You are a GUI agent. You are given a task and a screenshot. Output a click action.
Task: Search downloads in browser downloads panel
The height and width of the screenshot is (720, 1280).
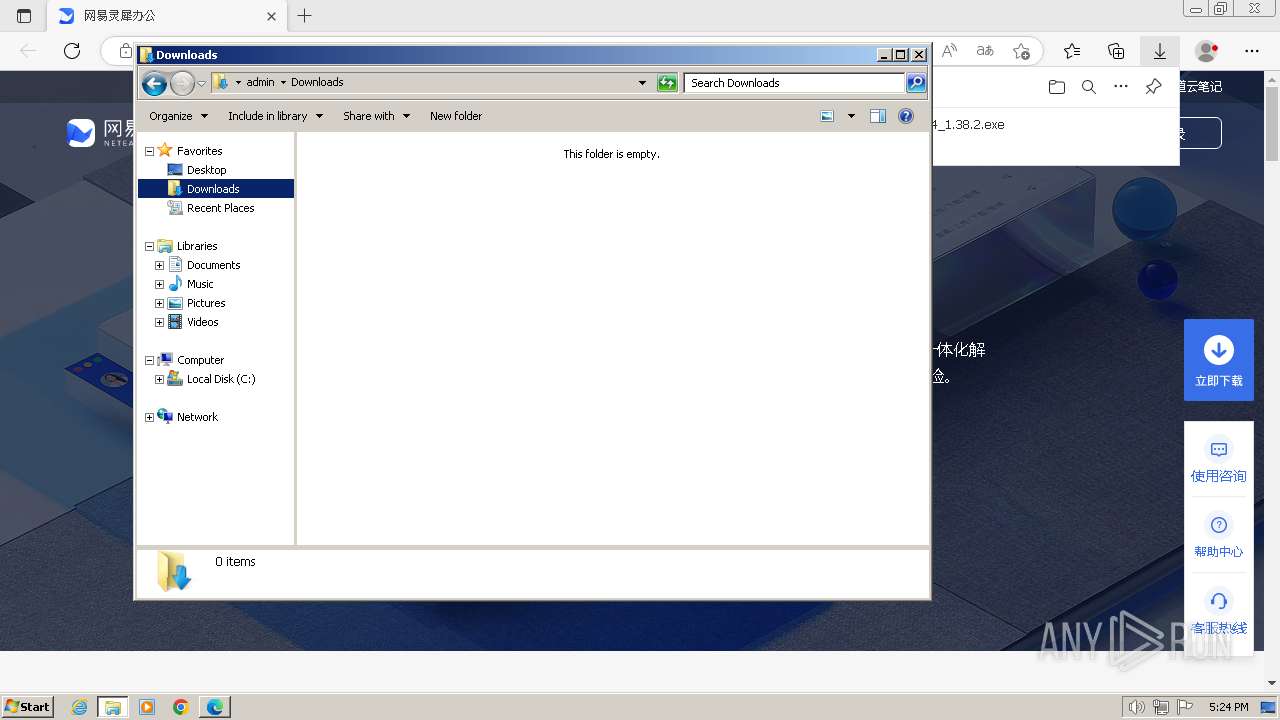pyautogui.click(x=1089, y=87)
